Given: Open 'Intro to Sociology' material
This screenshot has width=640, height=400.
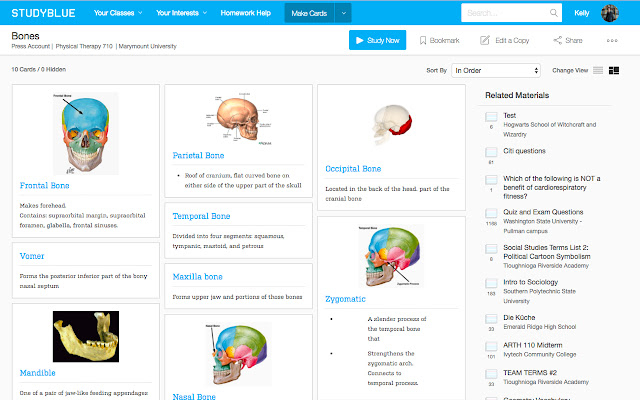Looking at the screenshot, I should tap(530, 282).
